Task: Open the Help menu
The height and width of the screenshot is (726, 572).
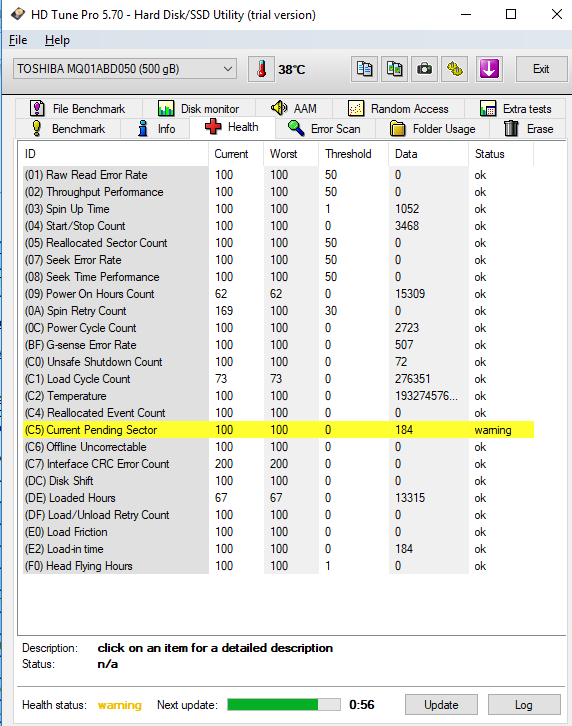Action: [x=57, y=40]
